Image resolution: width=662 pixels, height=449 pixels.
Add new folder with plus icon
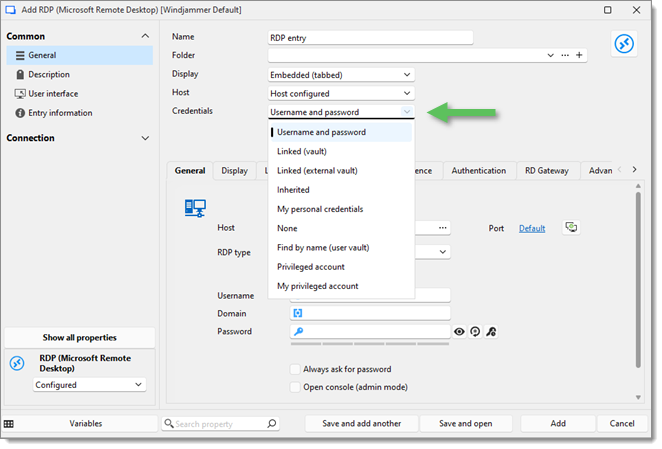pos(579,55)
